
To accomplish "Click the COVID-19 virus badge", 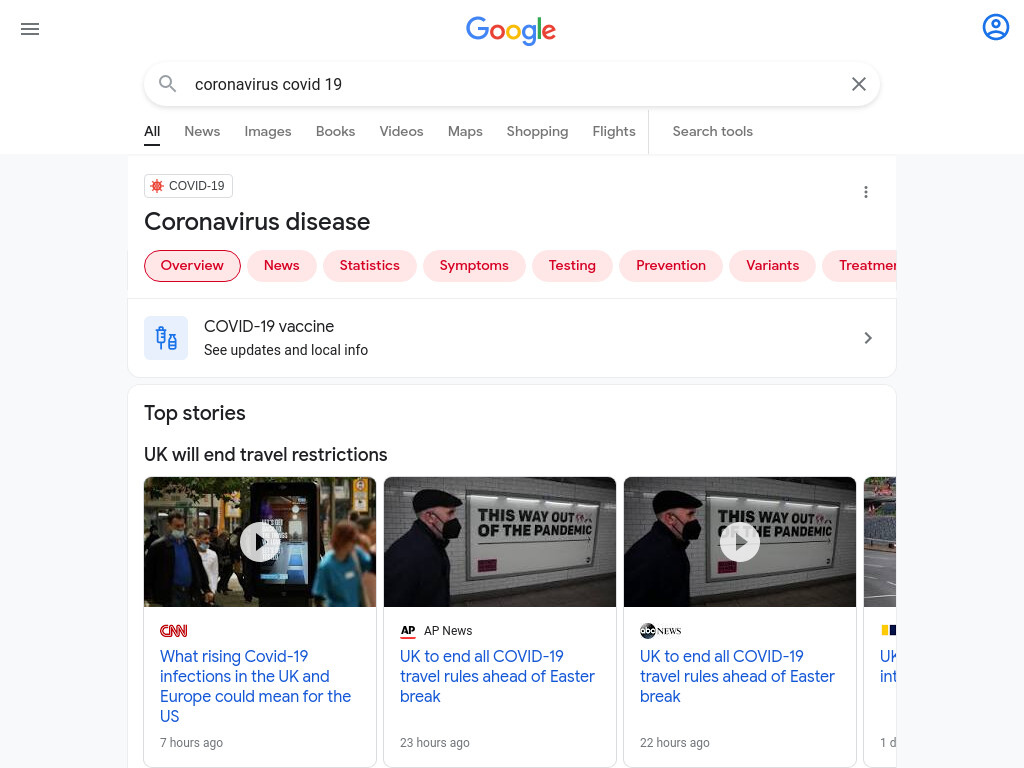I will 188,186.
